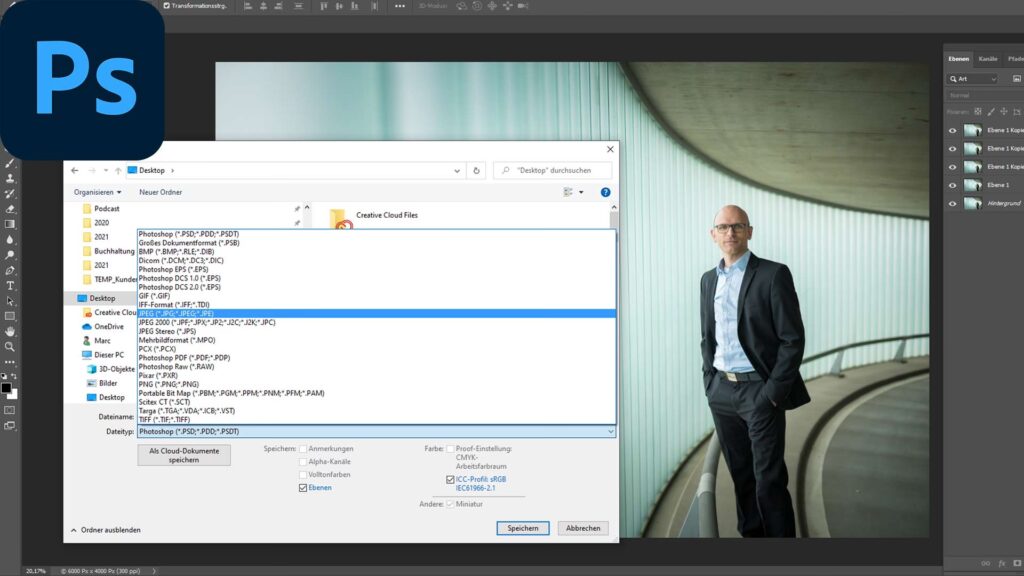The width and height of the screenshot is (1024, 576).
Task: Click the refresh icon beside the address bar
Action: point(477,170)
